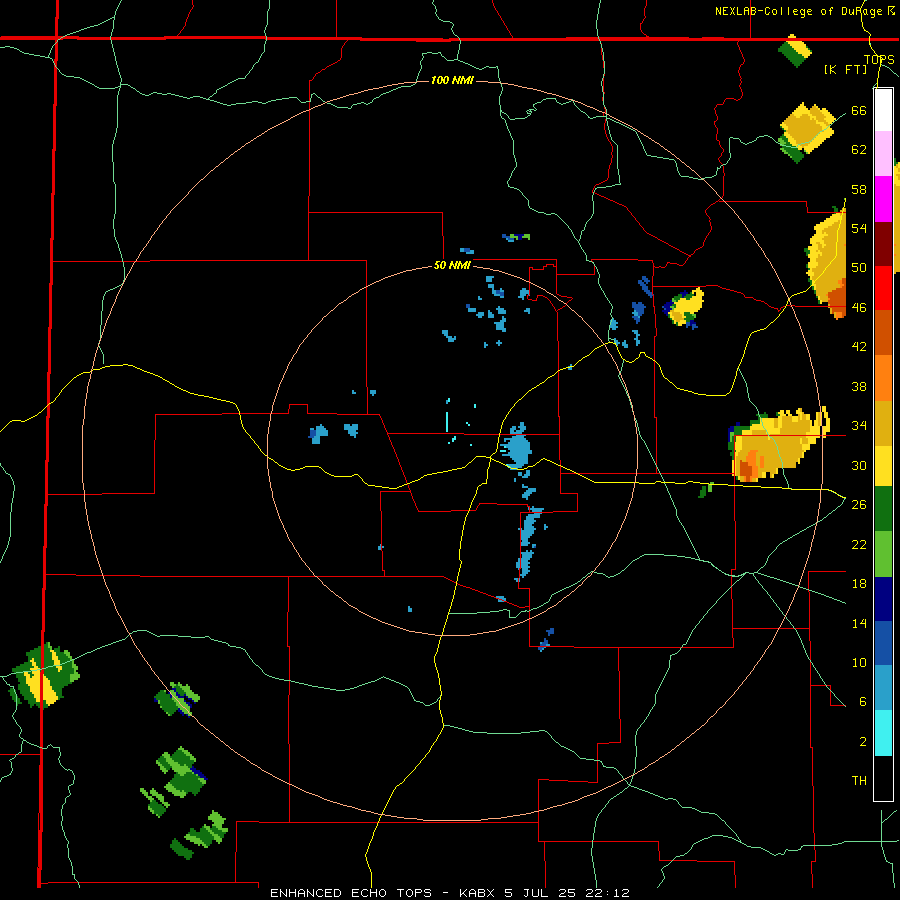Click the ENHANCED ECHO TOPS caption
Screen dimensions: 900x900
click(x=351, y=893)
